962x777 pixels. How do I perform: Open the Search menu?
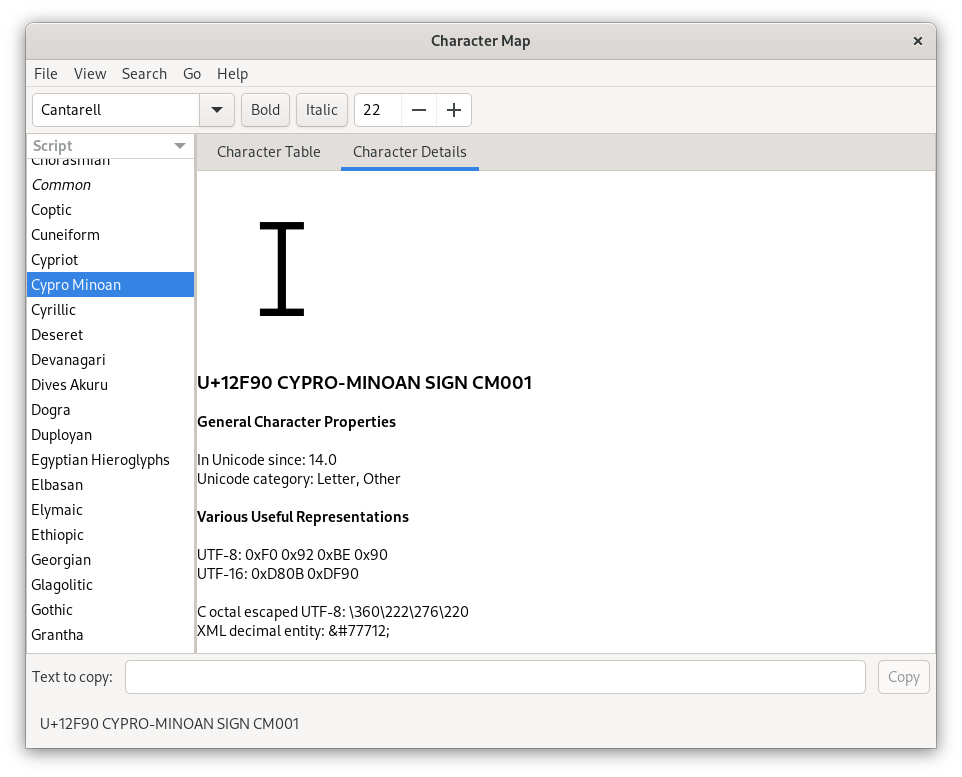144,74
